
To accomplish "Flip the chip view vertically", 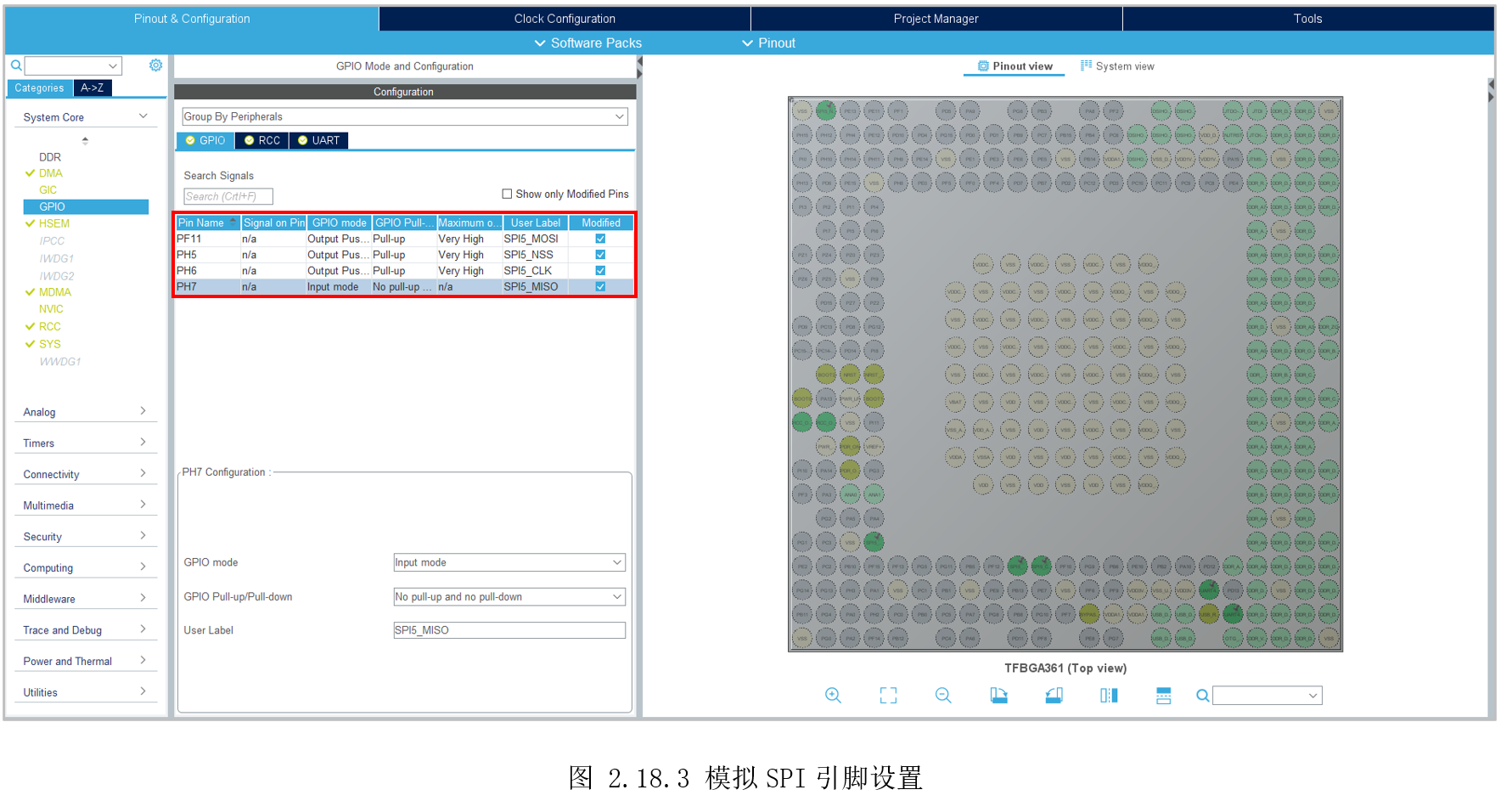I will (x=1163, y=696).
